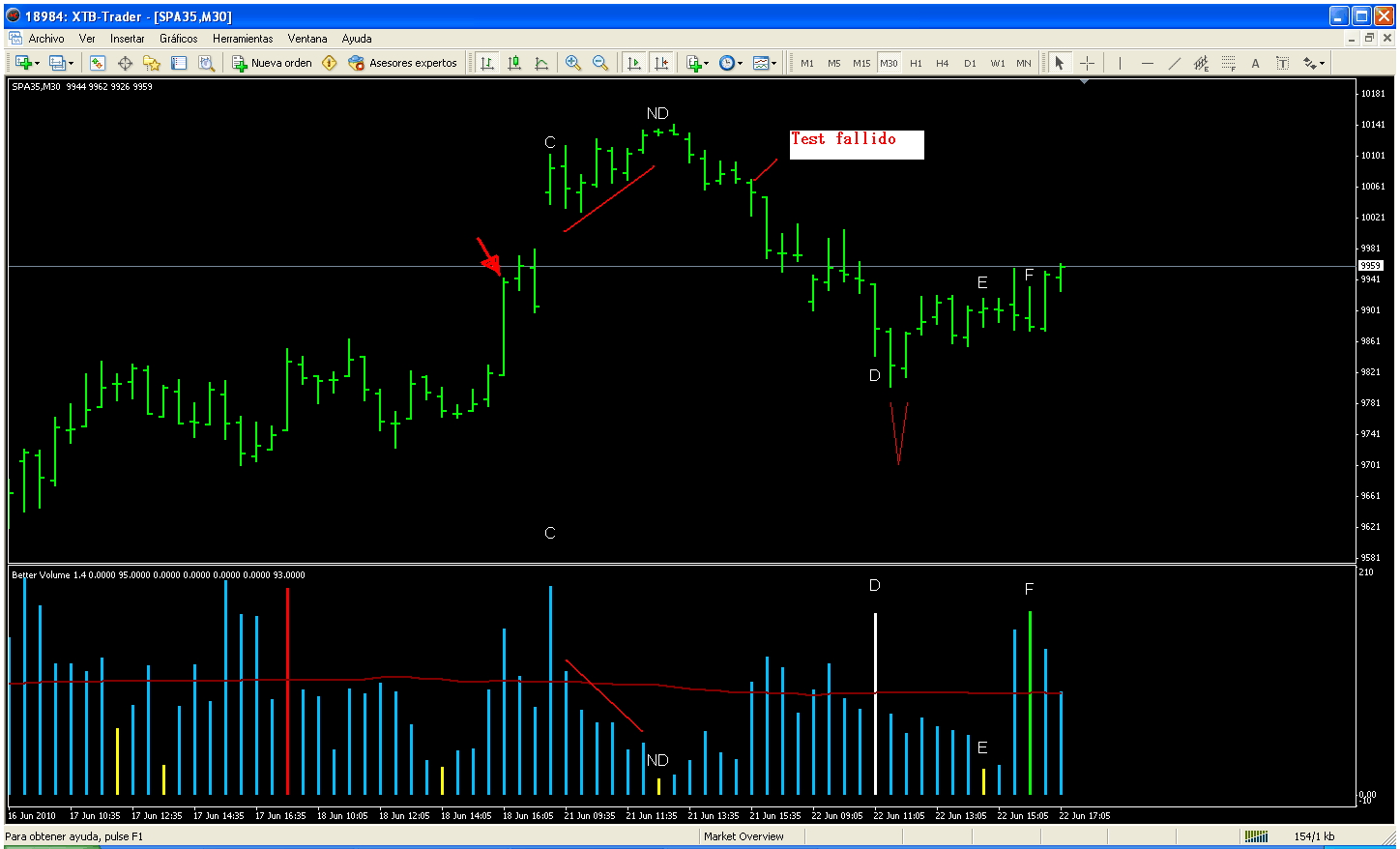Expand the New Chart dropdown arrow
1400x849 pixels.
(37, 64)
